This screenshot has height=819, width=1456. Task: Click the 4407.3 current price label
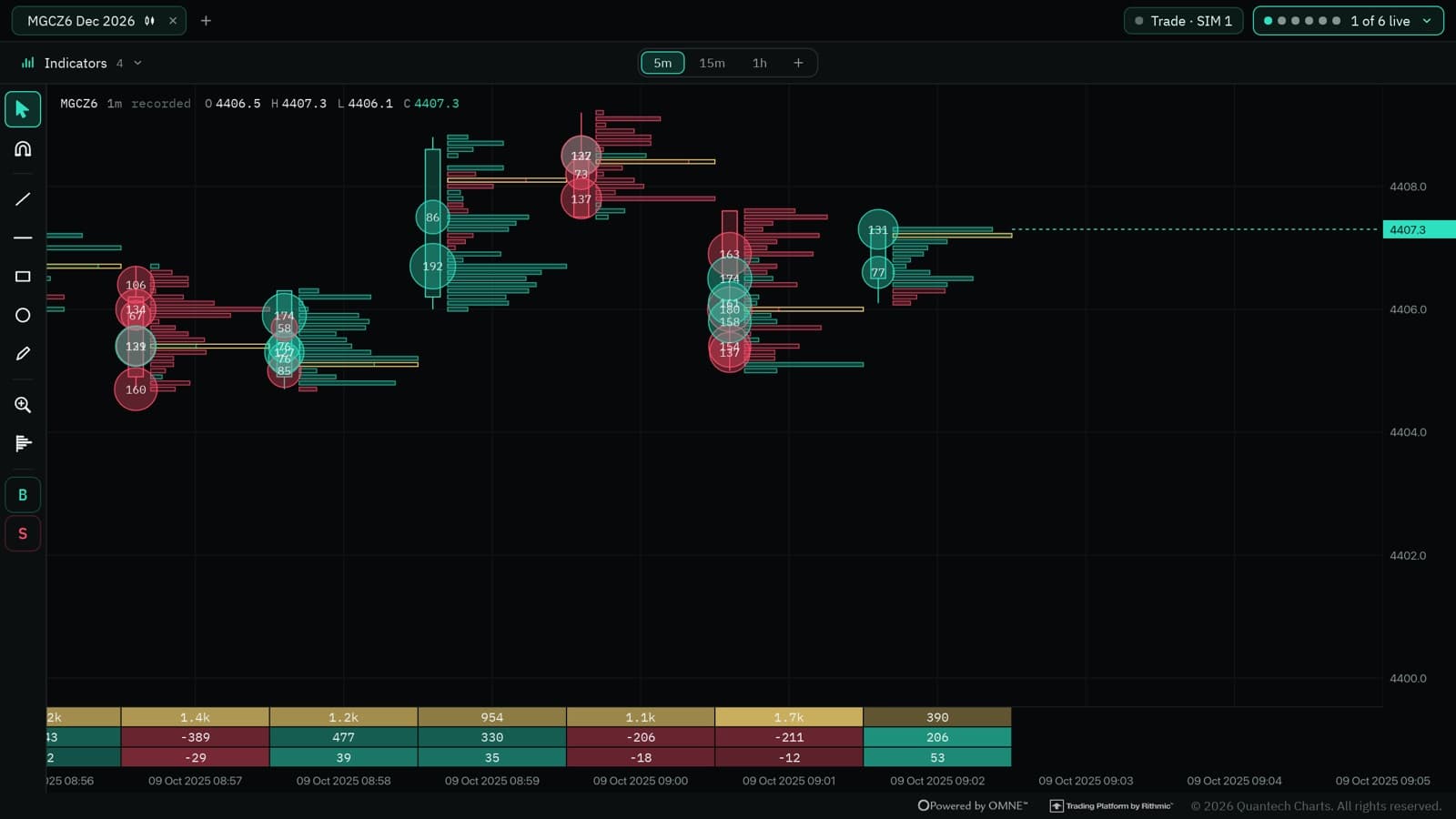[1419, 229]
